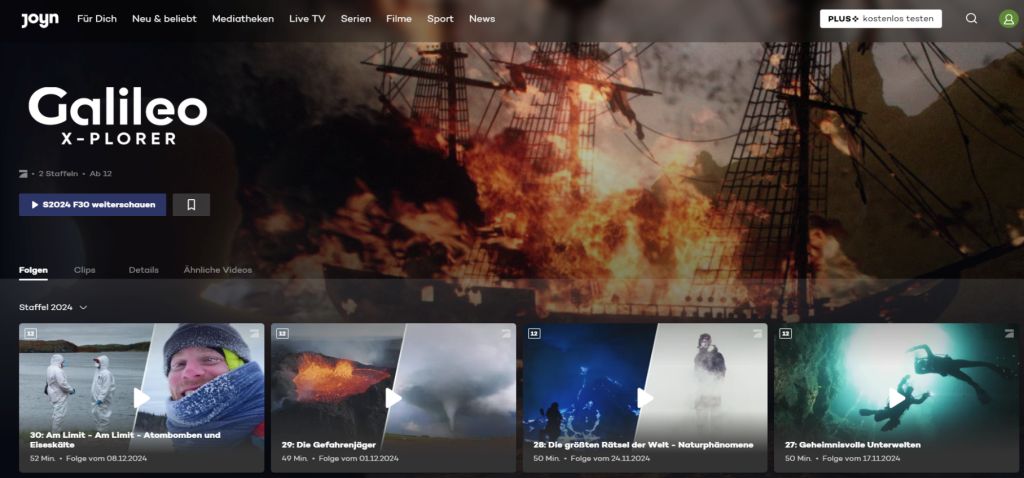This screenshot has height=478, width=1024.
Task: Go to Mediatheken section
Action: (x=243, y=19)
